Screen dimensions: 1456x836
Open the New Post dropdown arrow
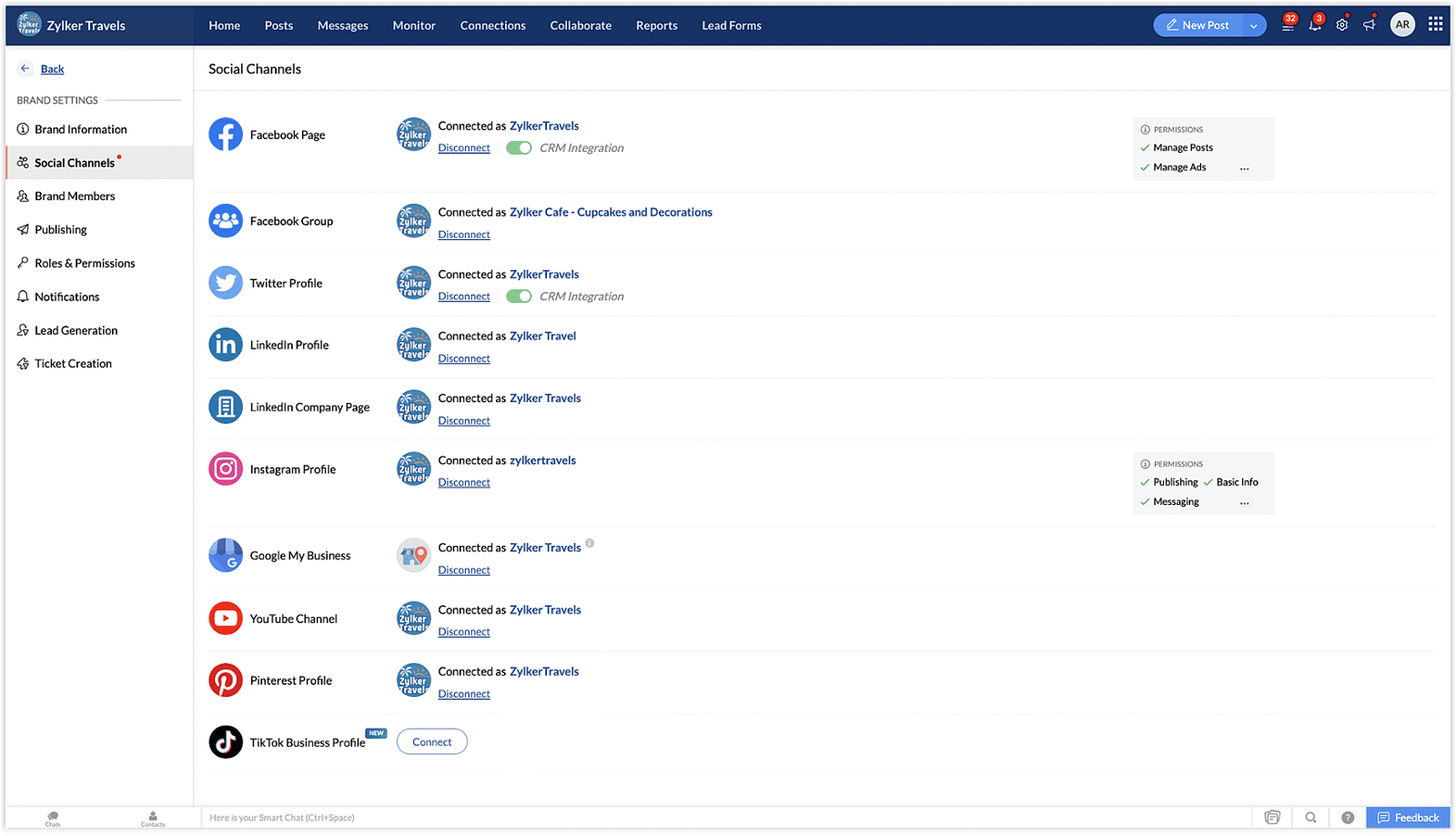pyautogui.click(x=1256, y=25)
